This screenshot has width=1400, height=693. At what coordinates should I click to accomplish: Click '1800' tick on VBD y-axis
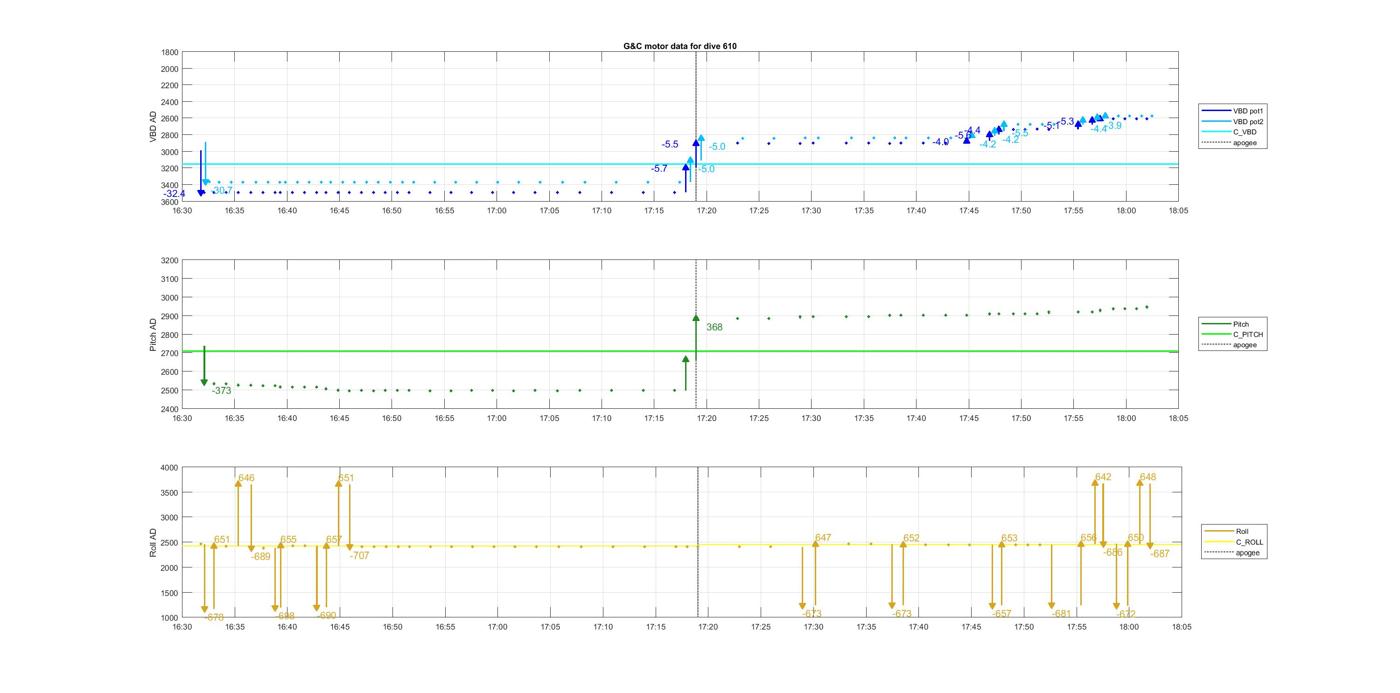coord(170,52)
